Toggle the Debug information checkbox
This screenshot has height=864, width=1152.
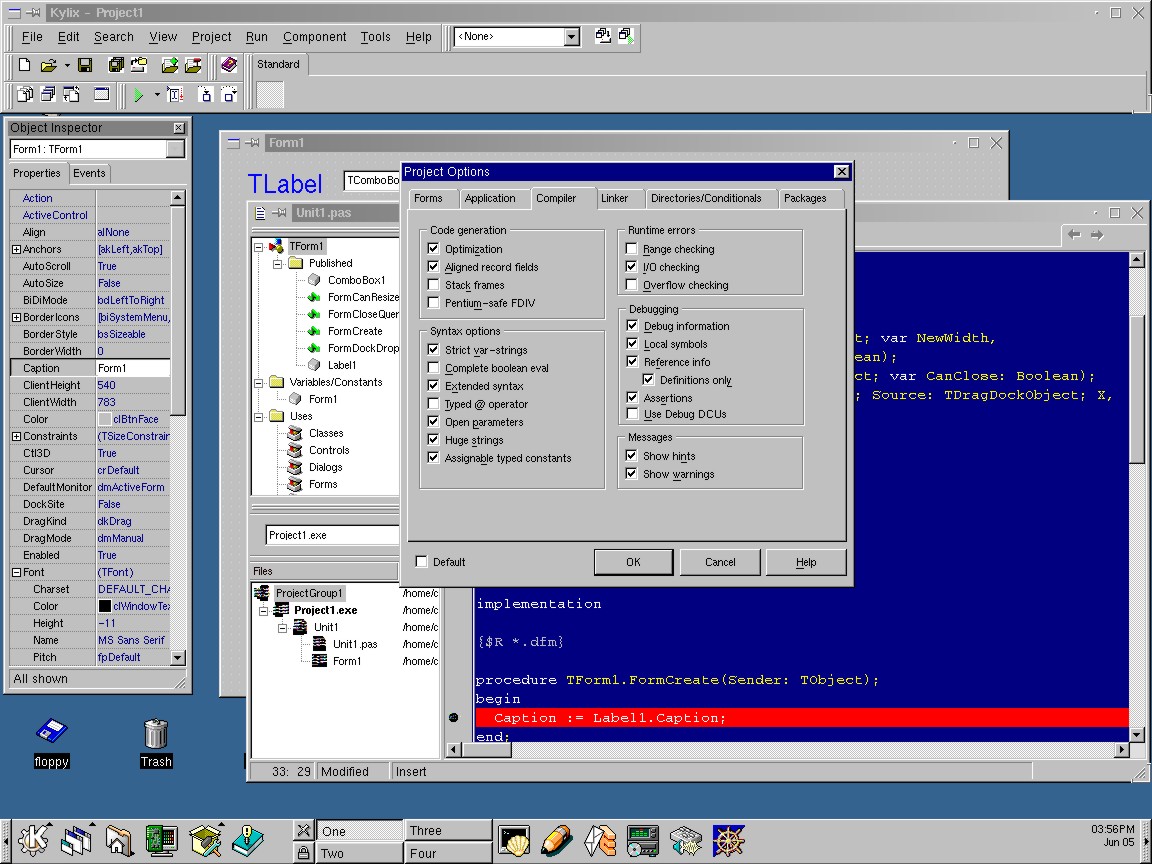click(x=632, y=325)
